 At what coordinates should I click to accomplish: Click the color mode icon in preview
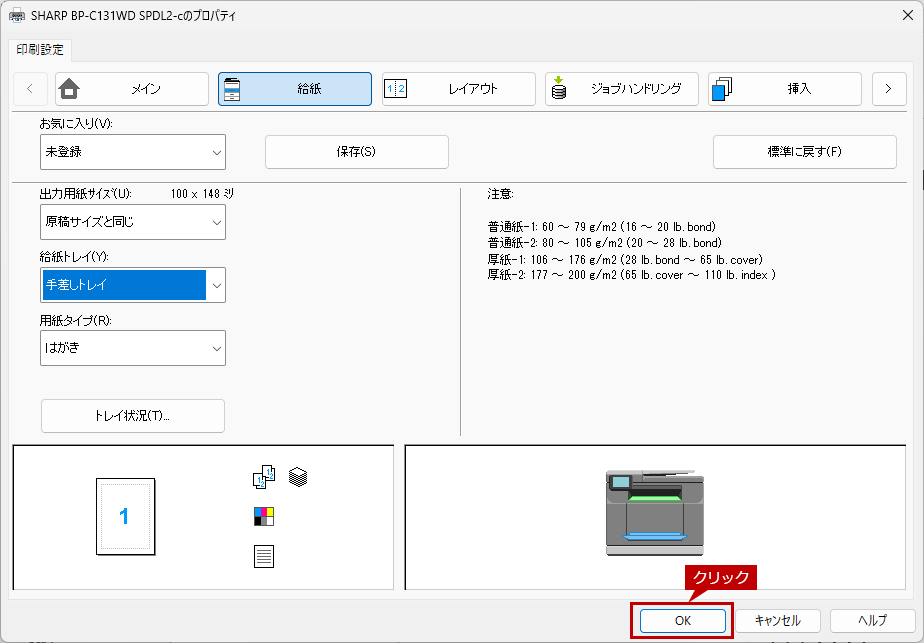(x=263, y=516)
